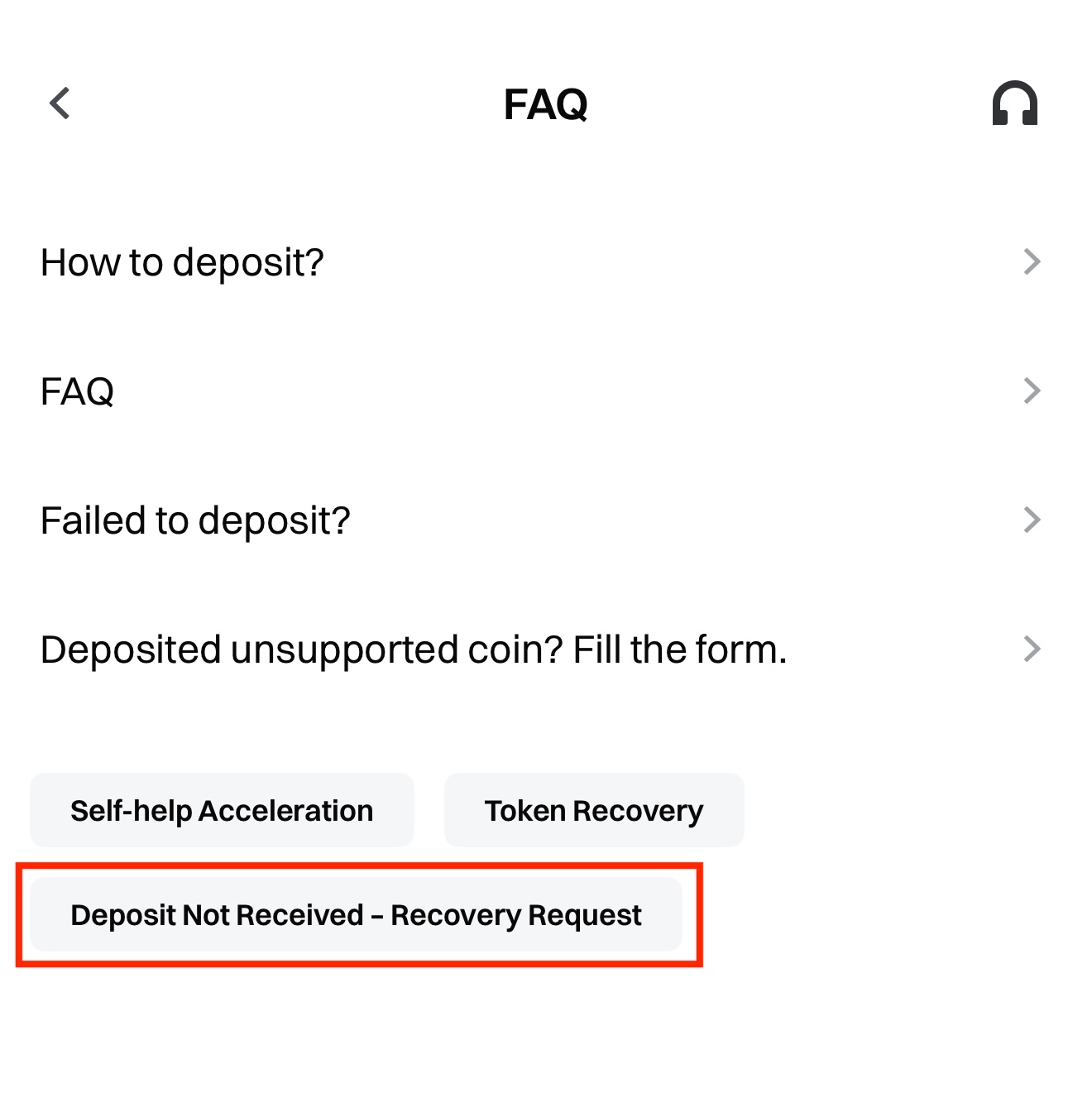Screen dimensions: 1092x1117
Task: Click chevron next to Deposited unsupported coin
Action: [1031, 649]
